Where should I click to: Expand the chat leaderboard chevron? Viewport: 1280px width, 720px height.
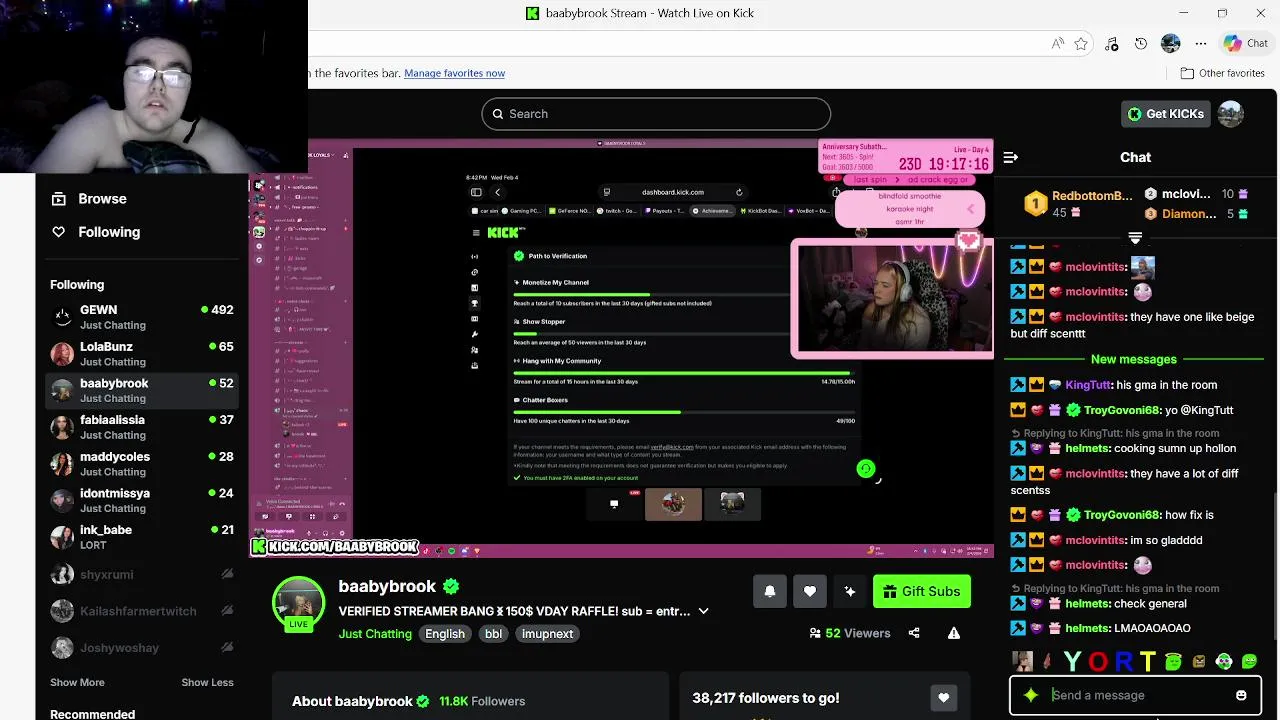(x=1135, y=238)
